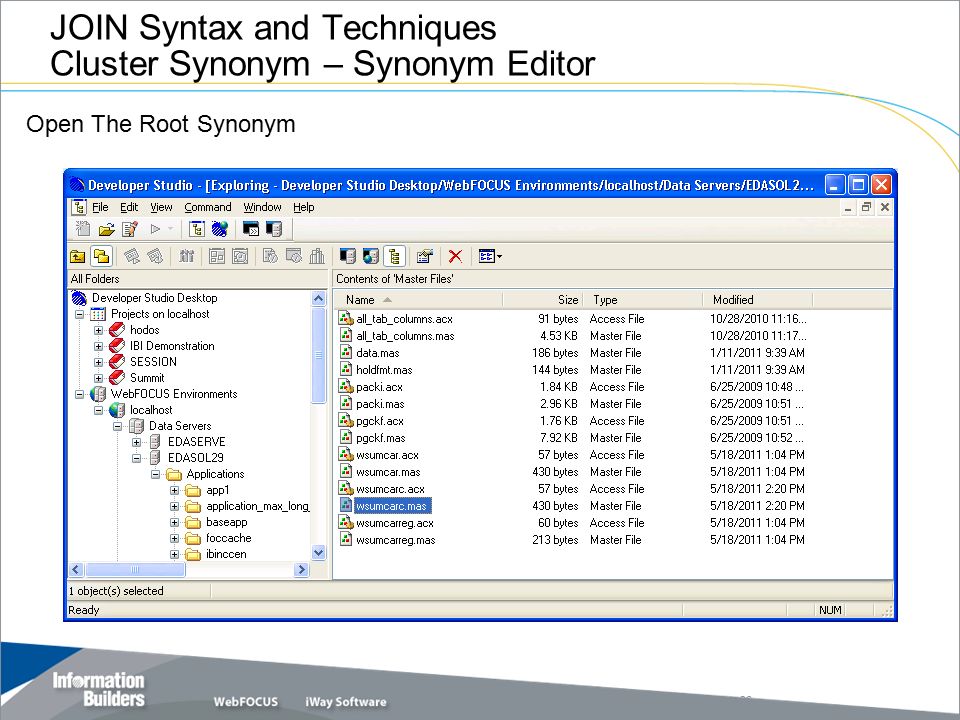The width and height of the screenshot is (960, 720).
Task: Select the pgckf.mas file
Action: tap(381, 438)
